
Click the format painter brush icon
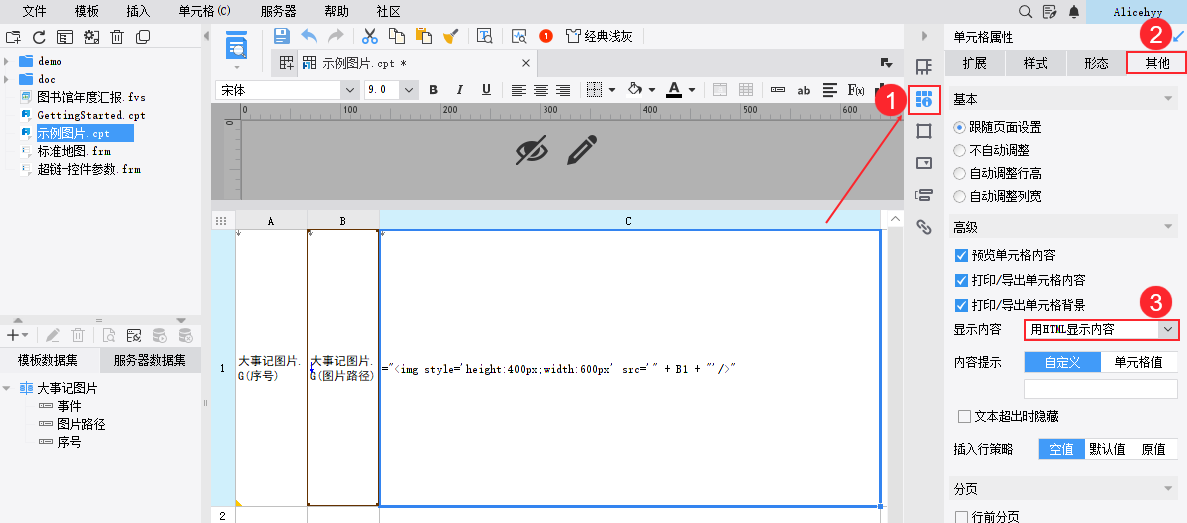[450, 36]
